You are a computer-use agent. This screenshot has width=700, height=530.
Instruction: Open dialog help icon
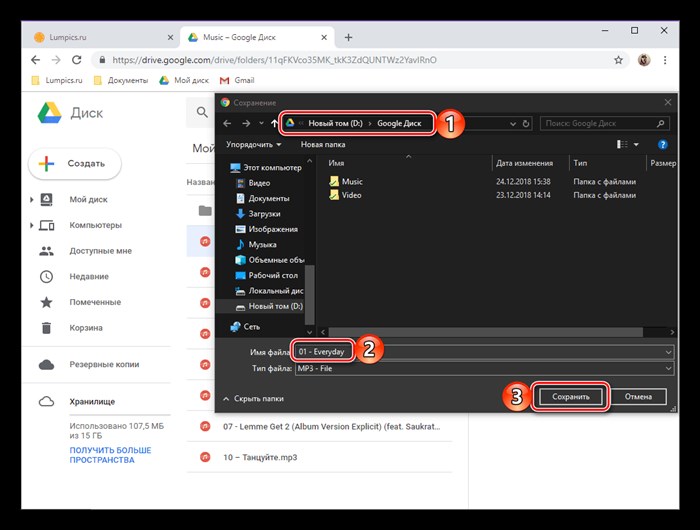point(662,145)
